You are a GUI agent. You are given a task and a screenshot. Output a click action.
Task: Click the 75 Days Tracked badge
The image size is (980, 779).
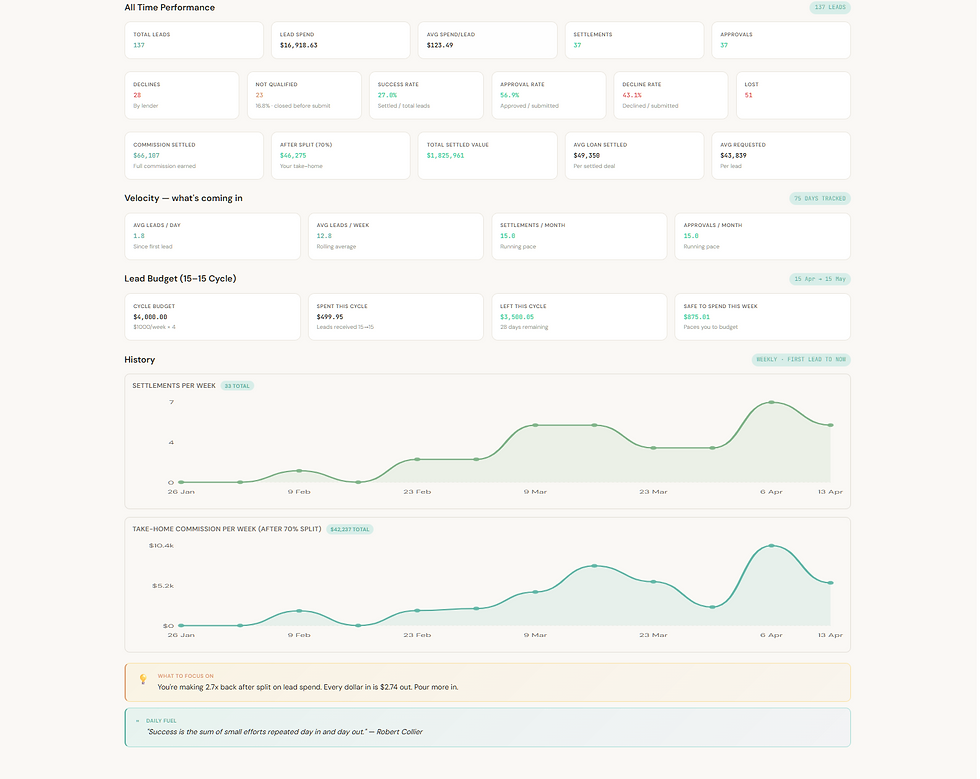click(819, 198)
